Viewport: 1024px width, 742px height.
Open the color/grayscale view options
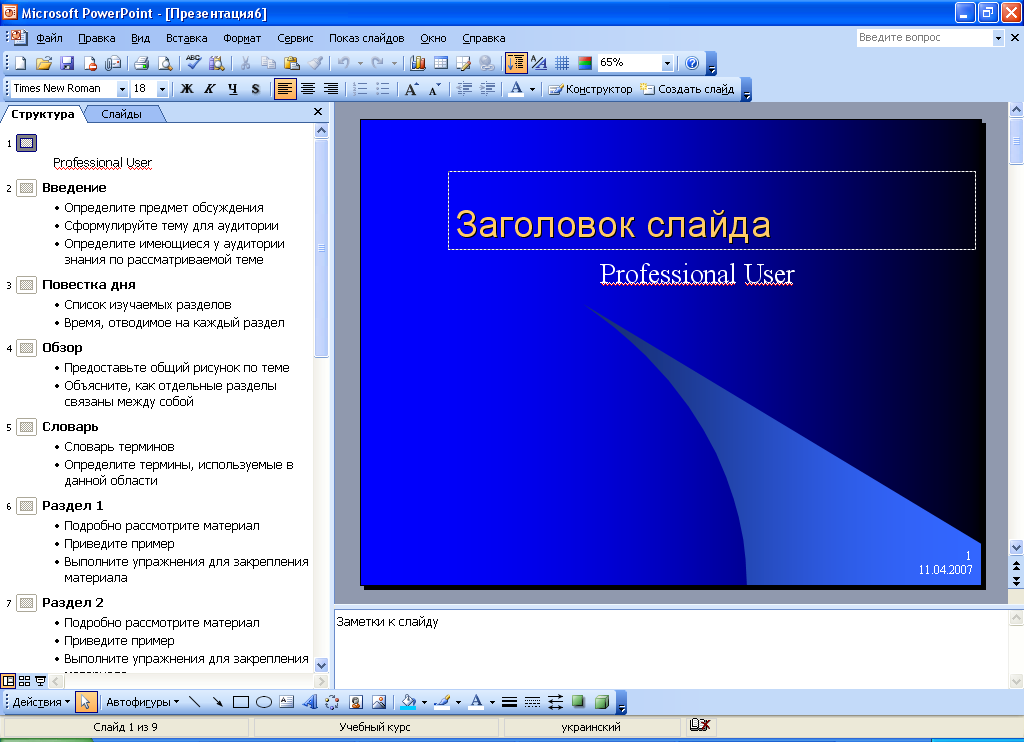click(x=585, y=63)
